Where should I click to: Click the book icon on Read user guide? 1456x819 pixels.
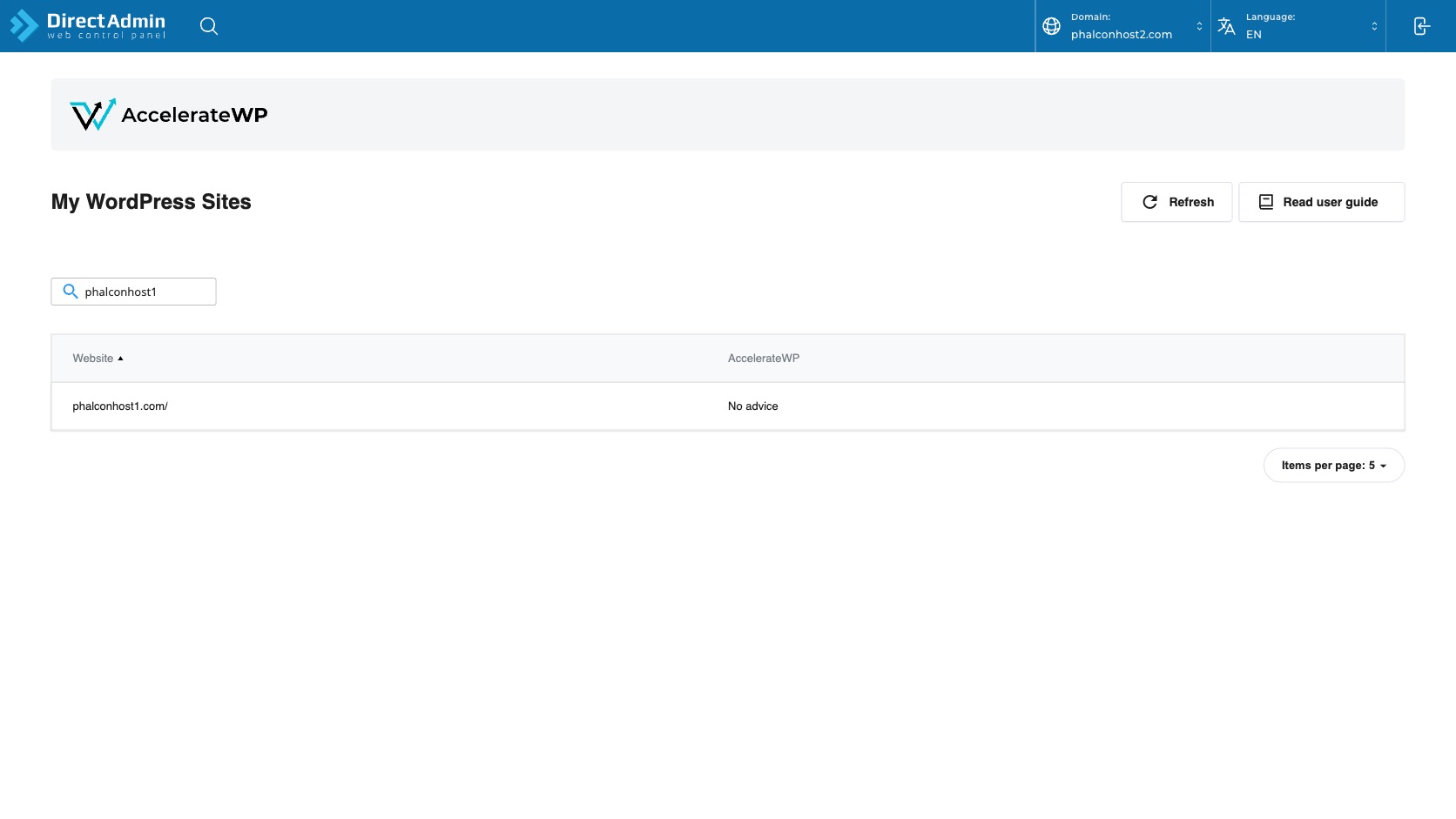point(1266,202)
